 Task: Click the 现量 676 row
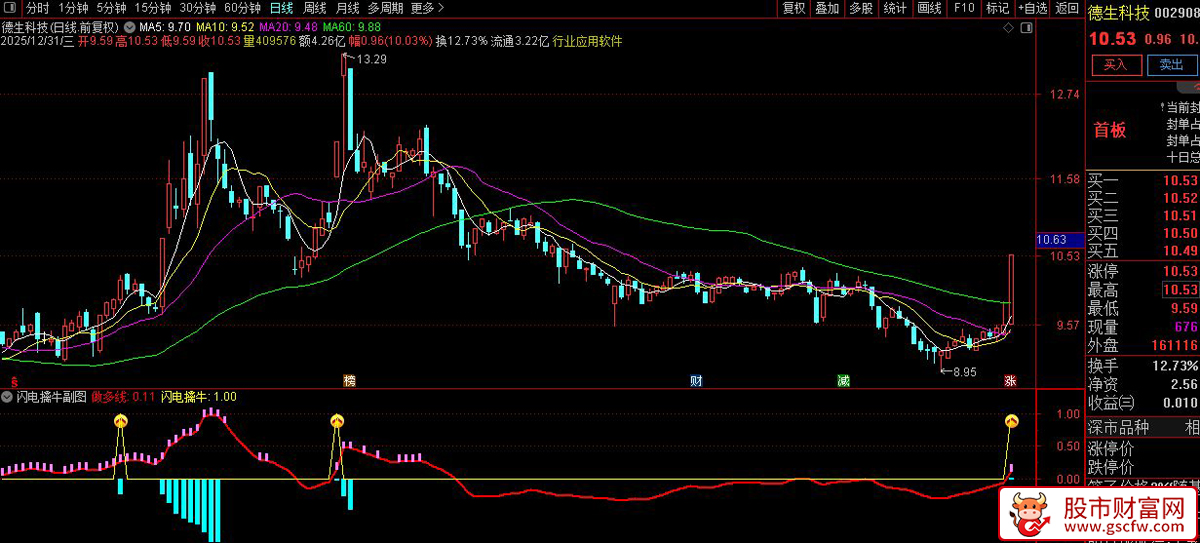(1143, 327)
